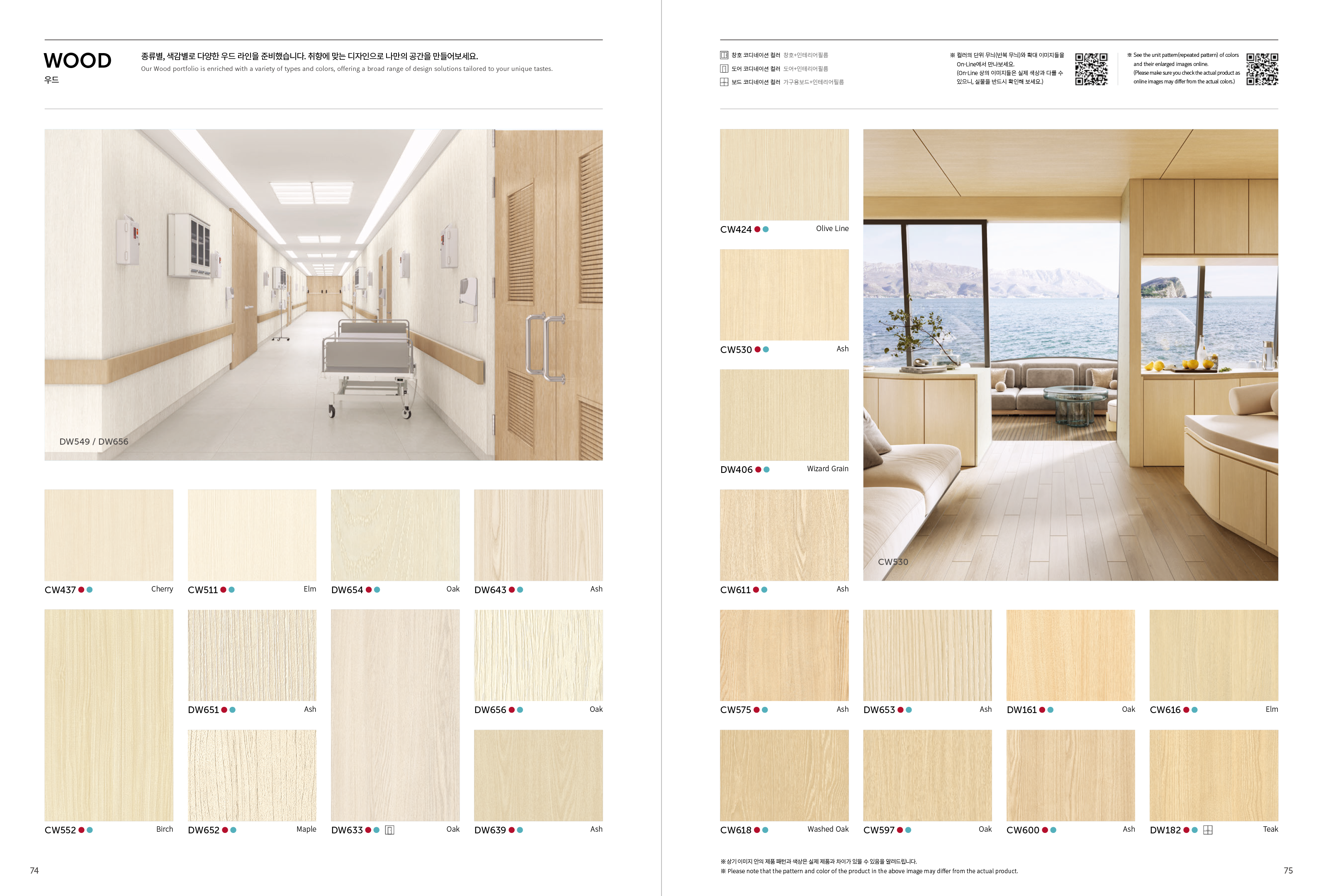Click the WOOD section heading

(78, 61)
